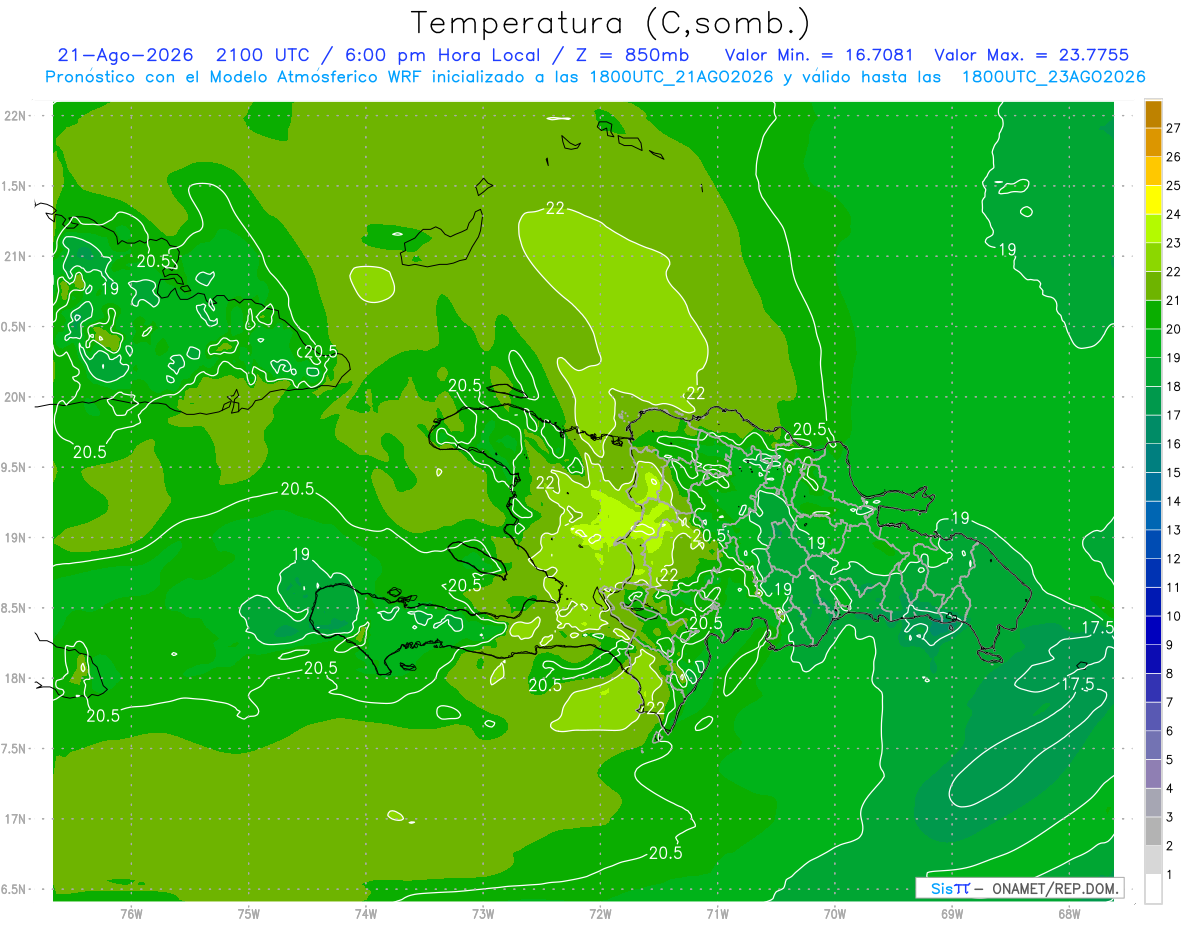Screen dimensions: 1200x927
Task: Click 'Valor Max. = 23.7755' text
Action: [1032, 56]
